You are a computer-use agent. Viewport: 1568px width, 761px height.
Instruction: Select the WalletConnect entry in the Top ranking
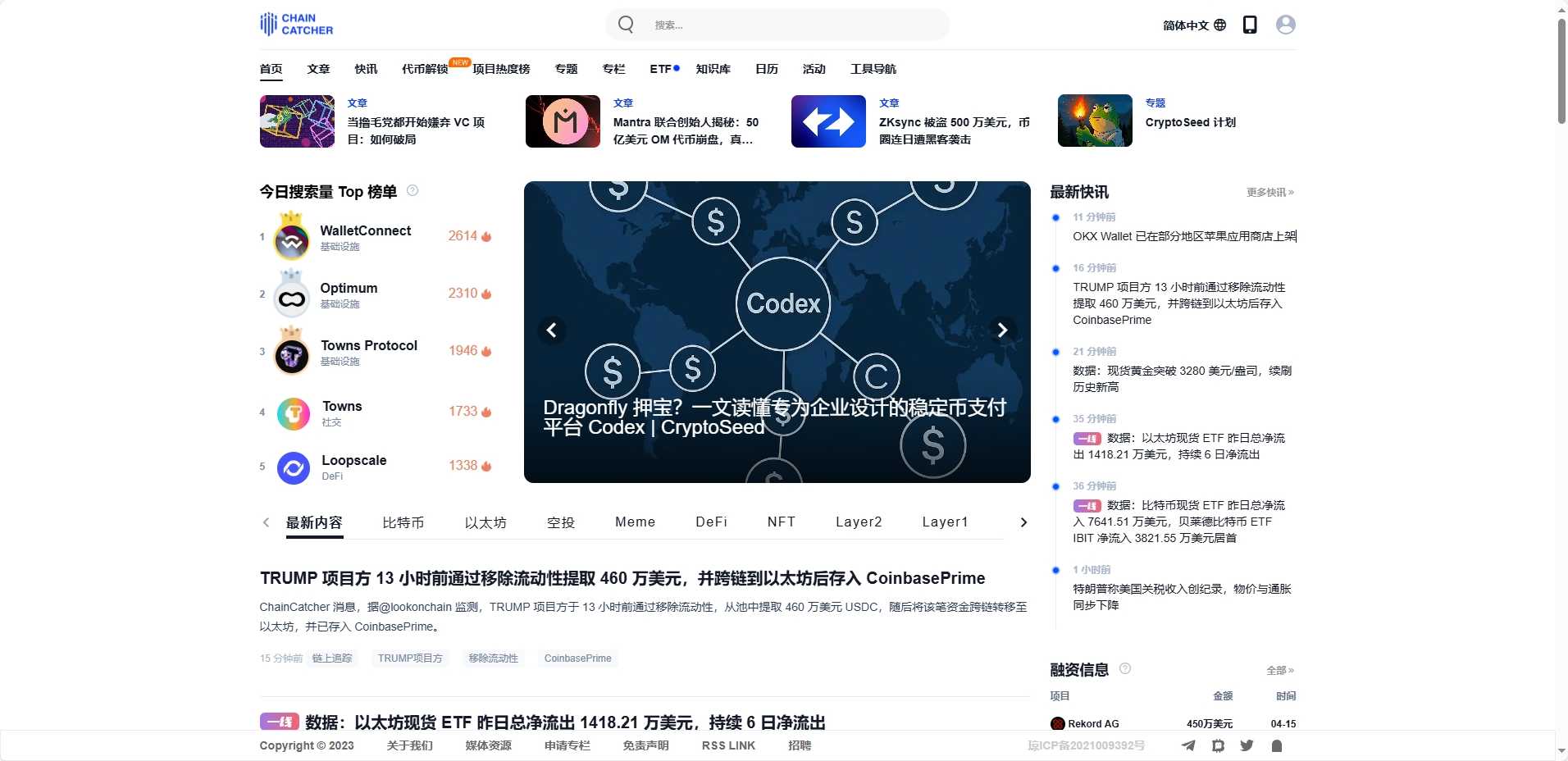coord(365,230)
